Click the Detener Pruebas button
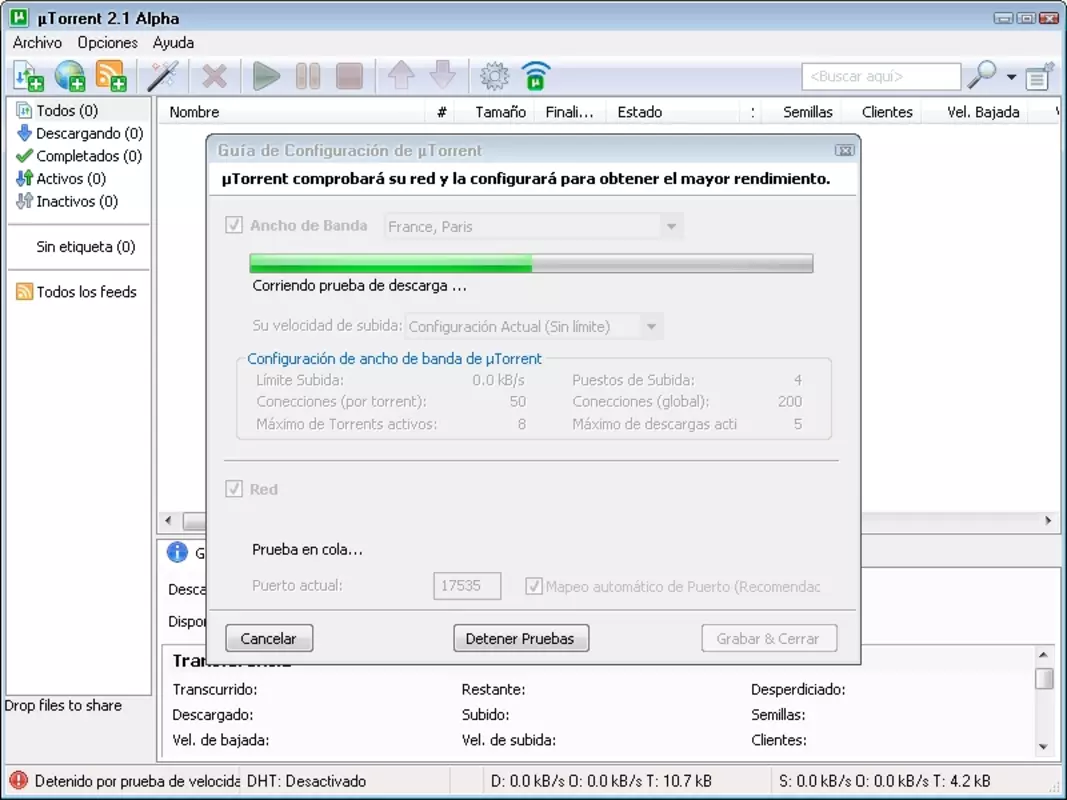The height and width of the screenshot is (800, 1067). pos(521,638)
